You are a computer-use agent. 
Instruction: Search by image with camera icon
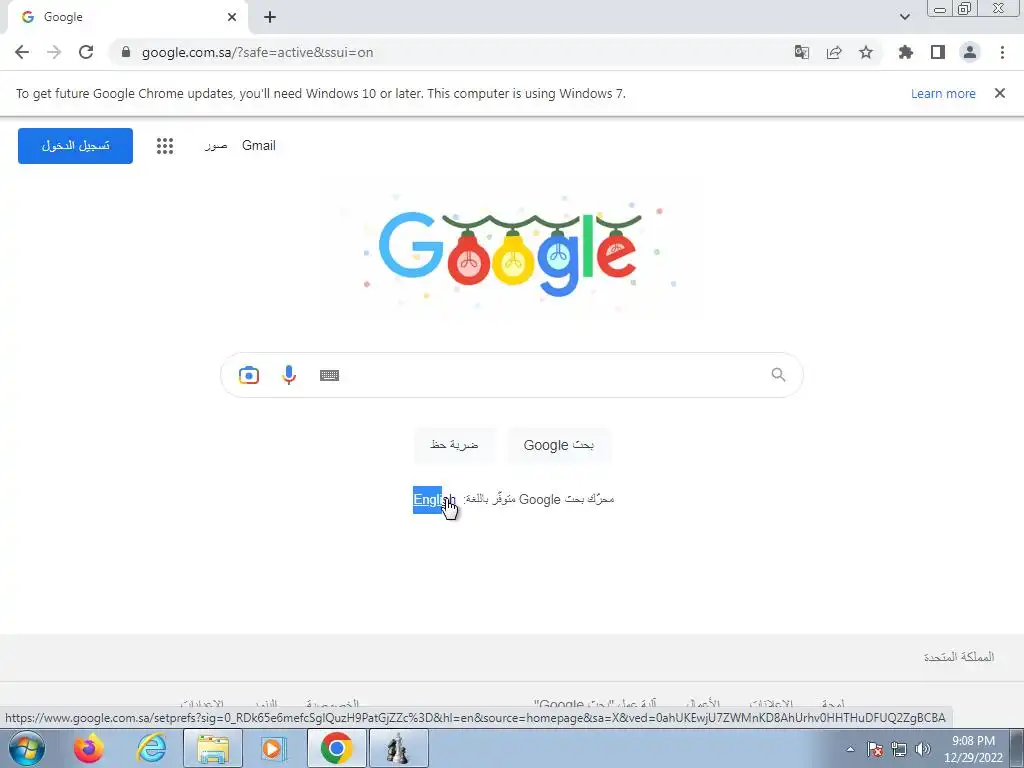tap(249, 375)
